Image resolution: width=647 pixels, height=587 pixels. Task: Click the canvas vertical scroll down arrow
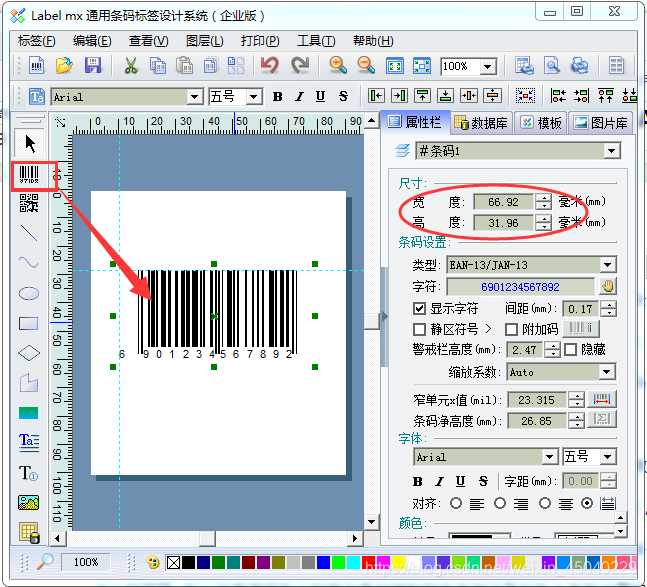point(371,521)
